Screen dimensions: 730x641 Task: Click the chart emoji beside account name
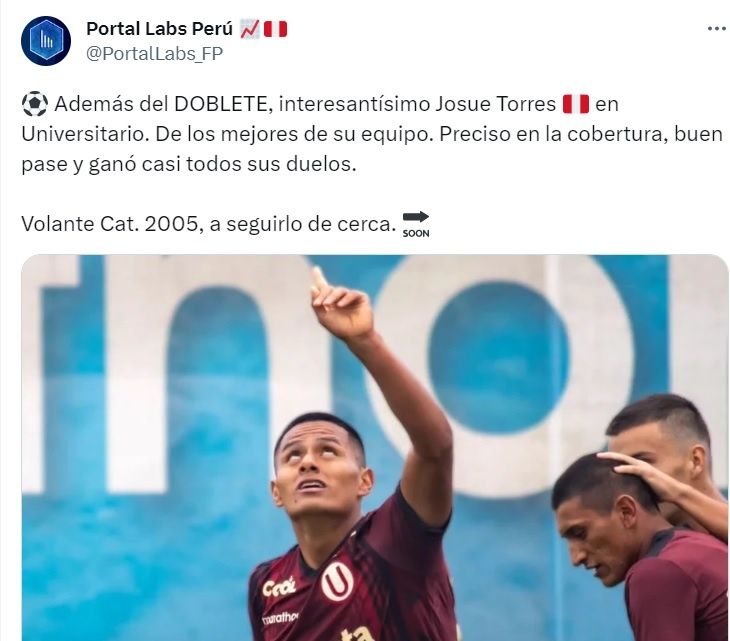250,29
